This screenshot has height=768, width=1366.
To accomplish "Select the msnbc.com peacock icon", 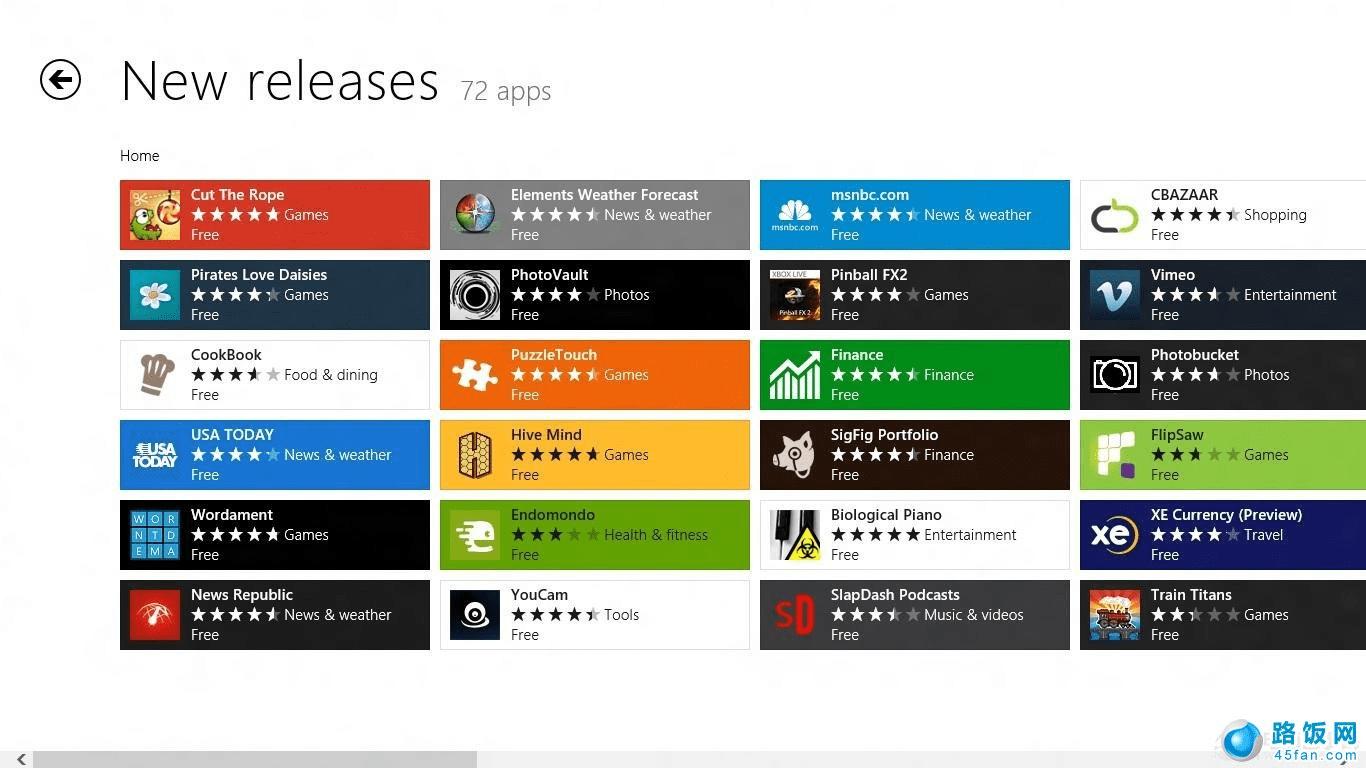I will tap(794, 214).
